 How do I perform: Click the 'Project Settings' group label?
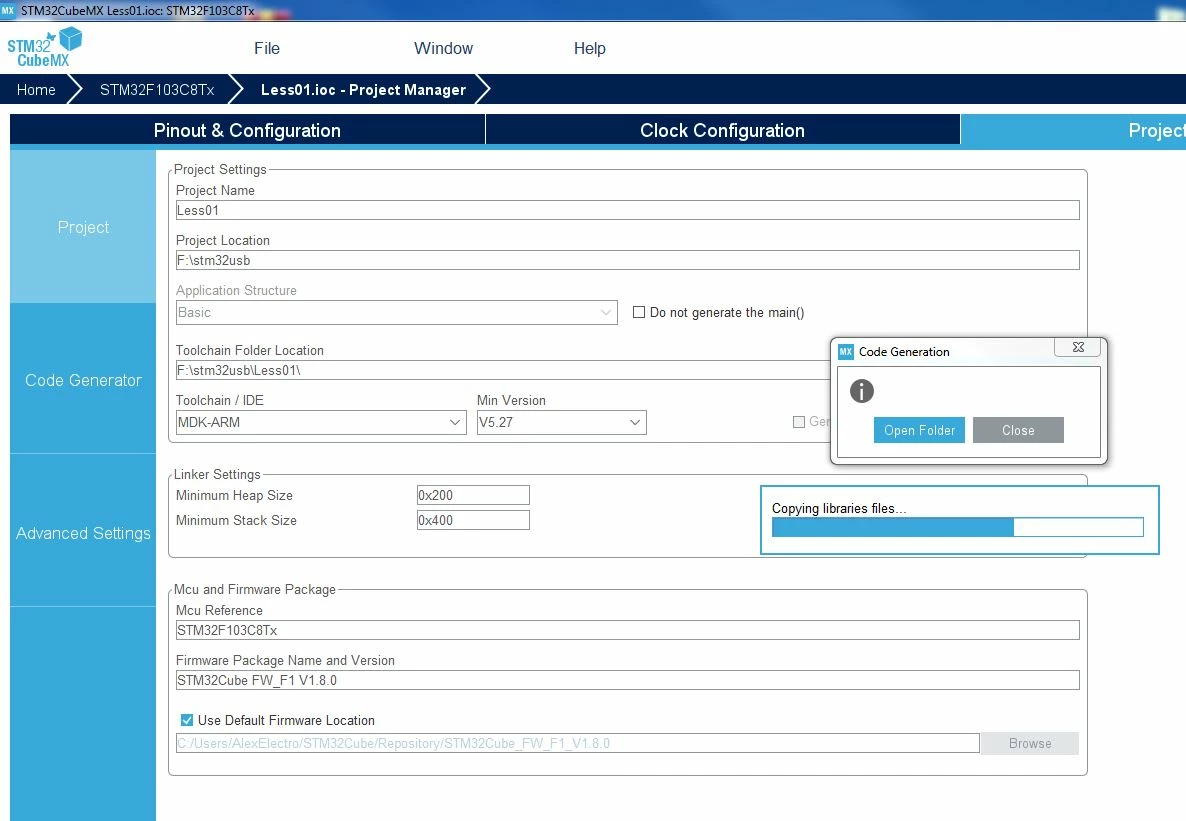click(220, 169)
